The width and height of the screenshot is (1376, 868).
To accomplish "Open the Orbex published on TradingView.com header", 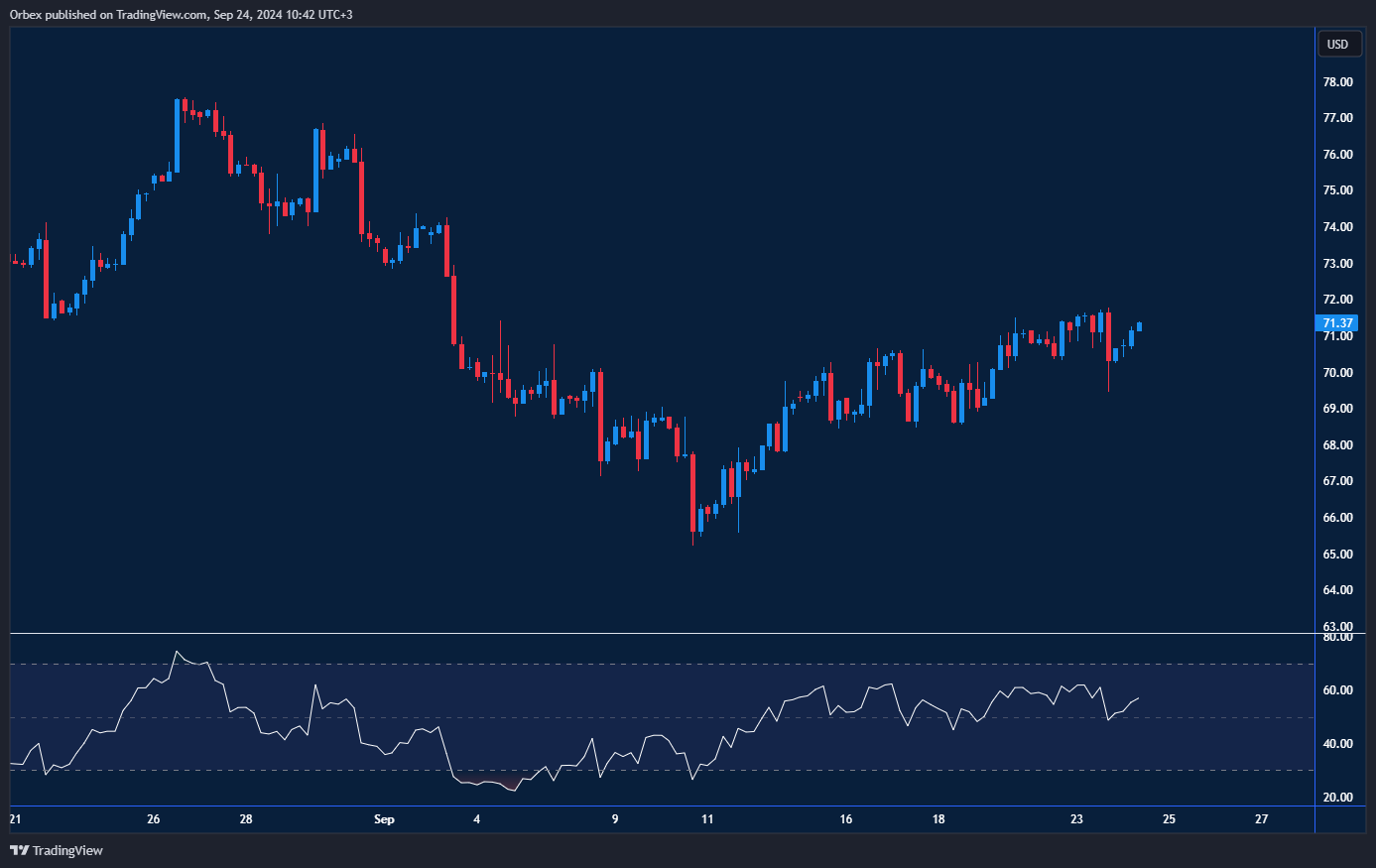I will click(x=181, y=14).
